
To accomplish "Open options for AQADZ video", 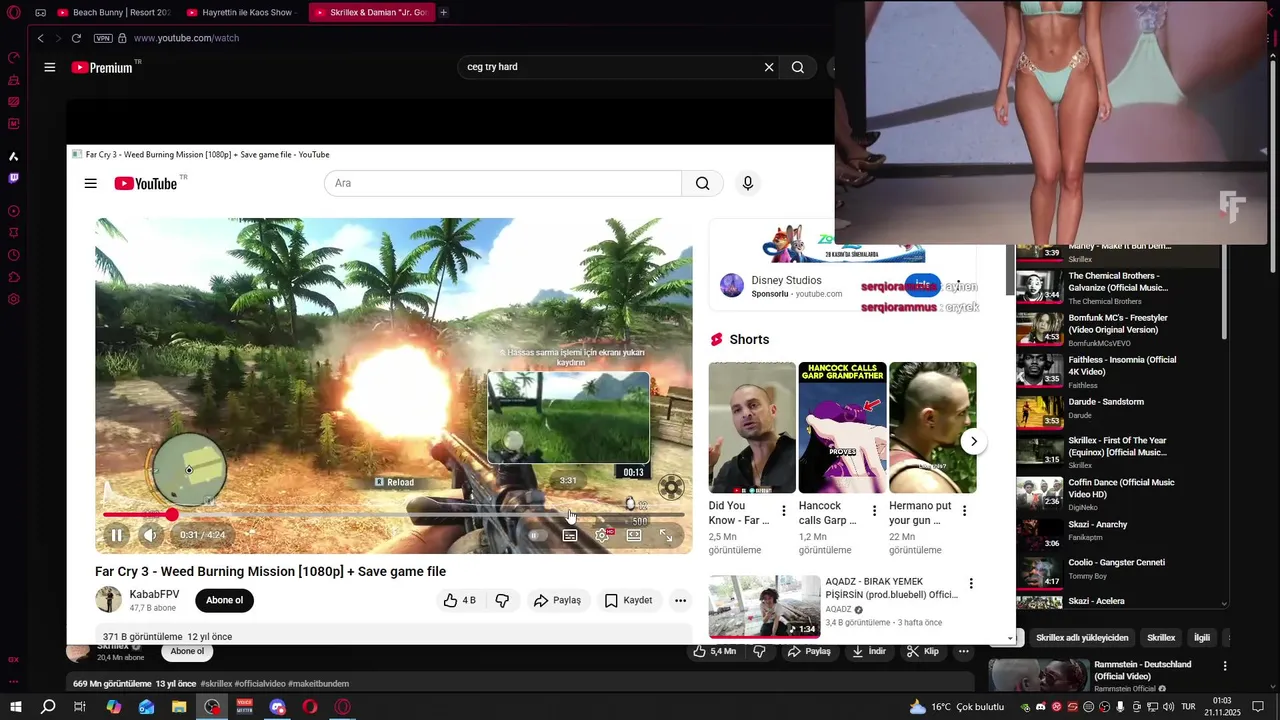I will pyautogui.click(x=970, y=584).
